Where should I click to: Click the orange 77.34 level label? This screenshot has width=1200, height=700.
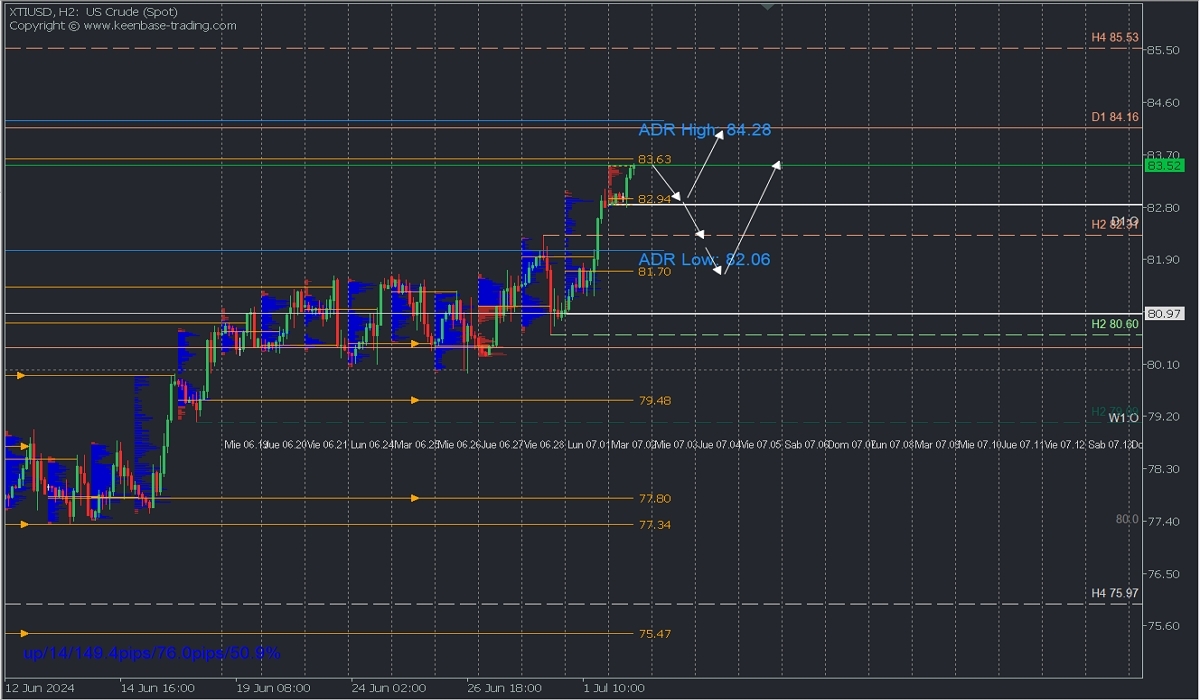654,524
